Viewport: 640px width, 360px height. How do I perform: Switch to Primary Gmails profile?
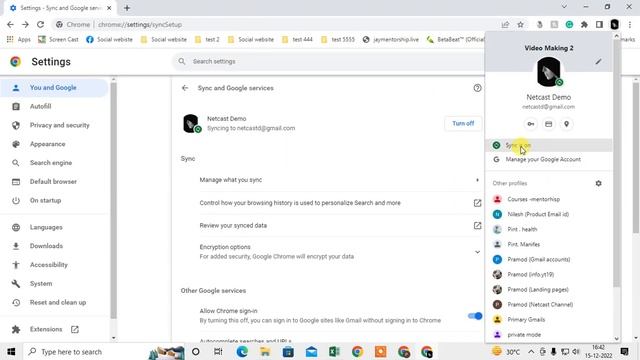(x=549, y=320)
